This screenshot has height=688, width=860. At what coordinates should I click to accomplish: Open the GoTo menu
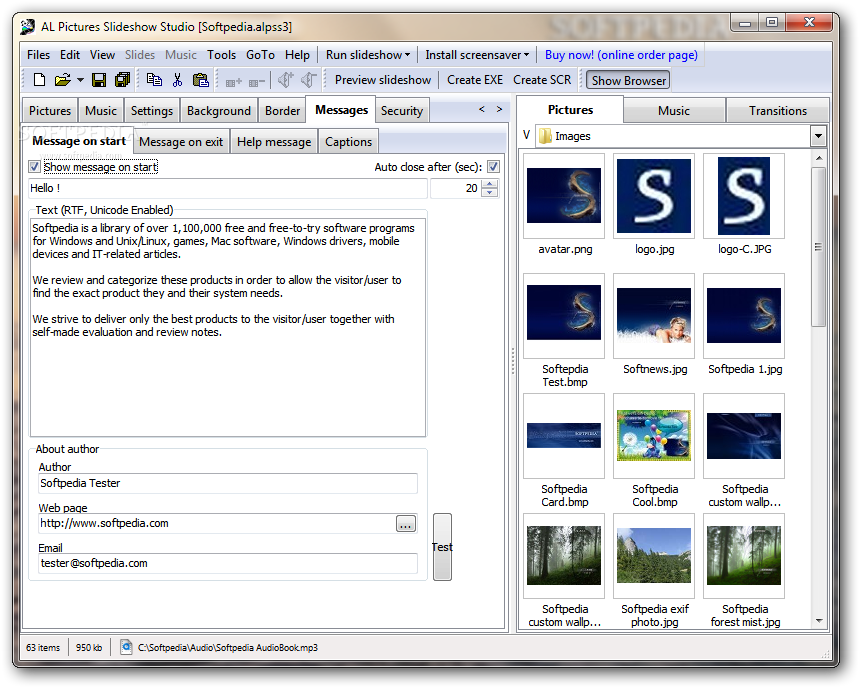260,55
